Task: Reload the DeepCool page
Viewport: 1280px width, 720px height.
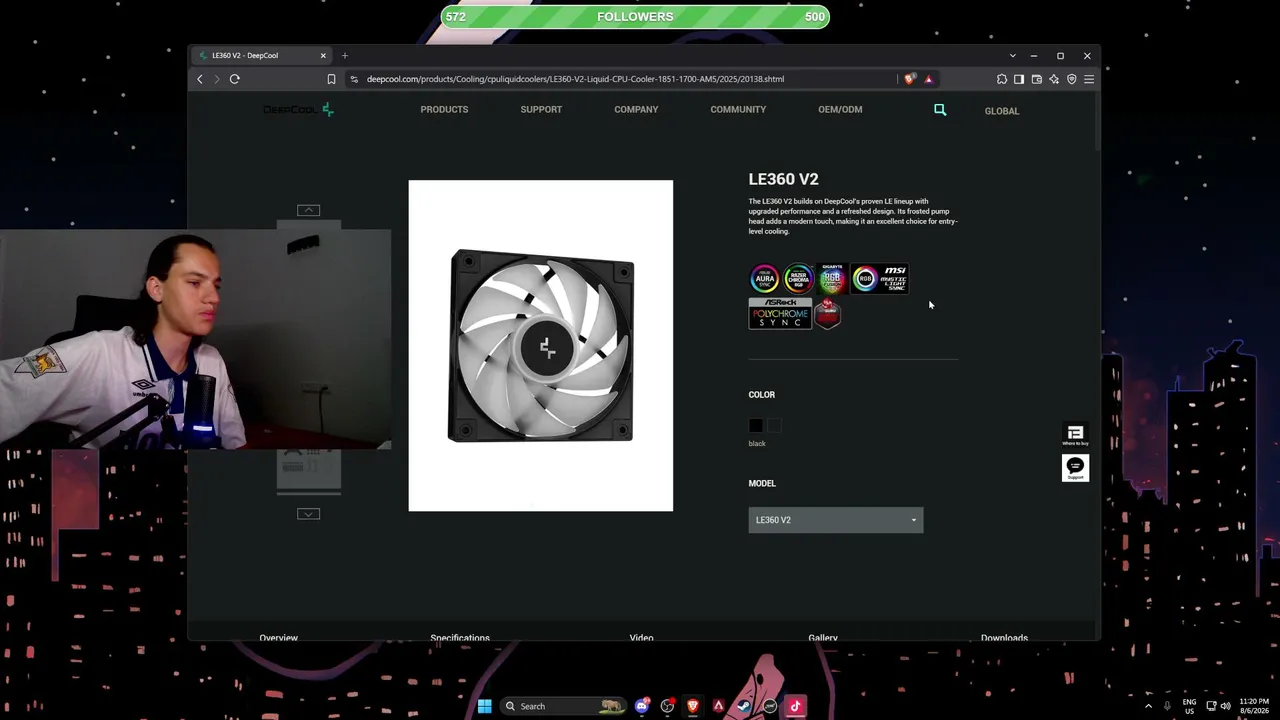Action: coord(235,79)
